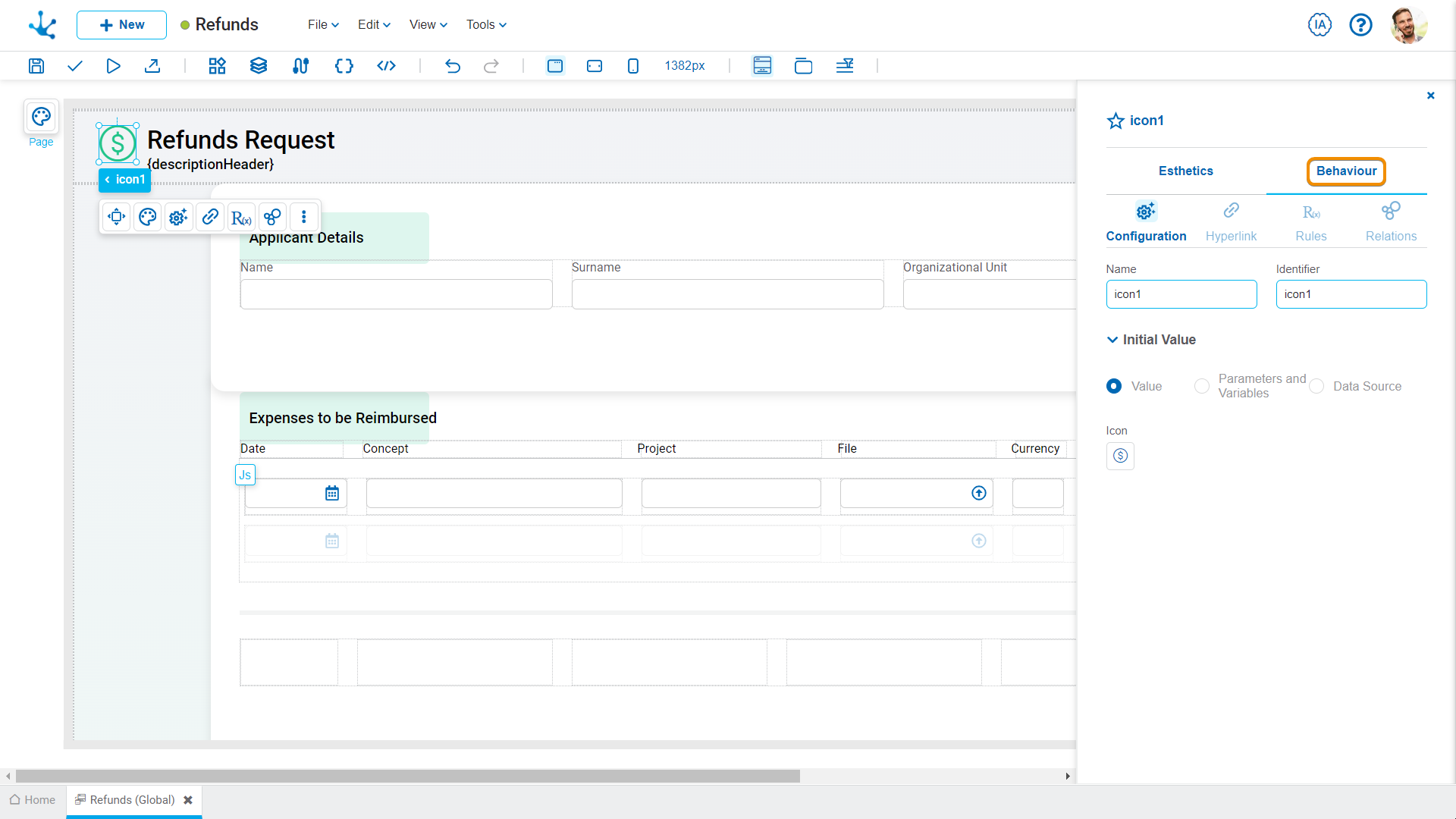Click the play/run preview icon
This screenshot has width=1456, height=819.
pos(113,66)
